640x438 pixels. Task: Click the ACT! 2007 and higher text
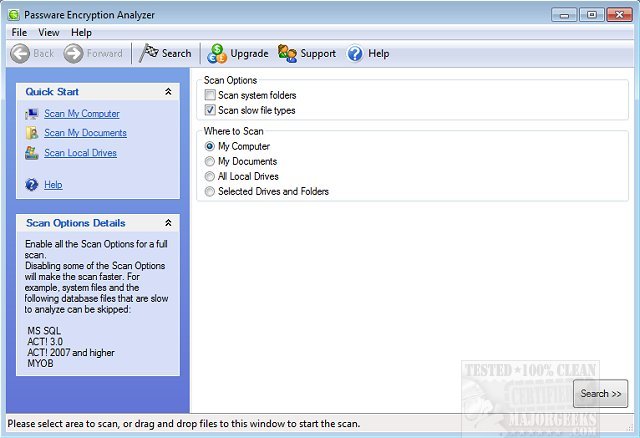[71, 353]
